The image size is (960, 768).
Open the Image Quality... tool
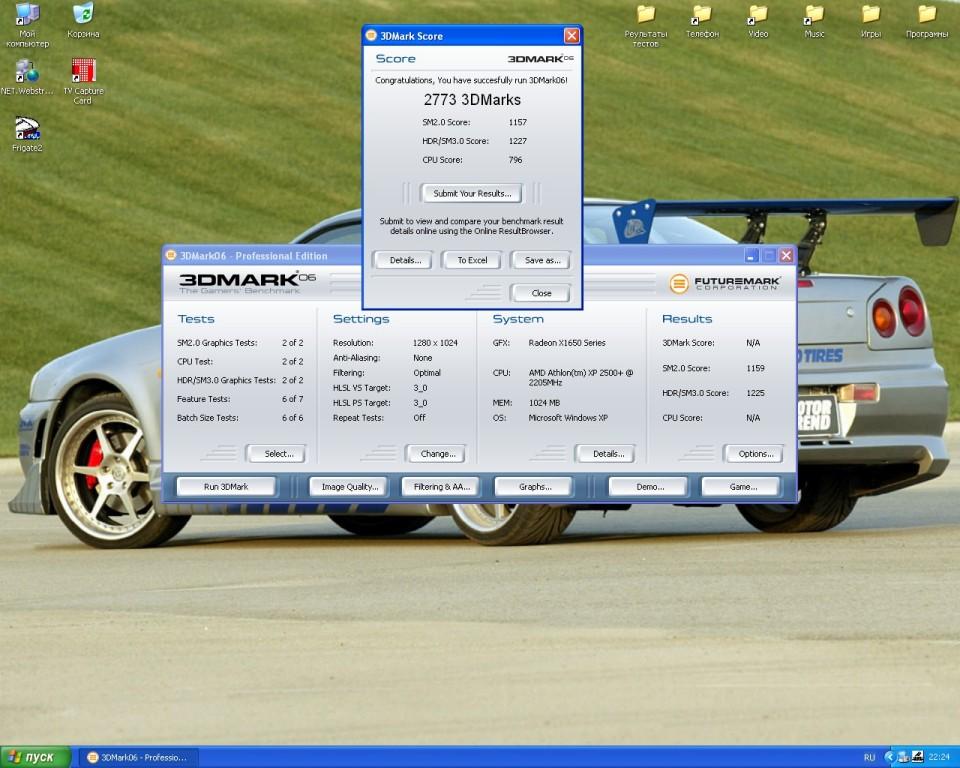[350, 487]
